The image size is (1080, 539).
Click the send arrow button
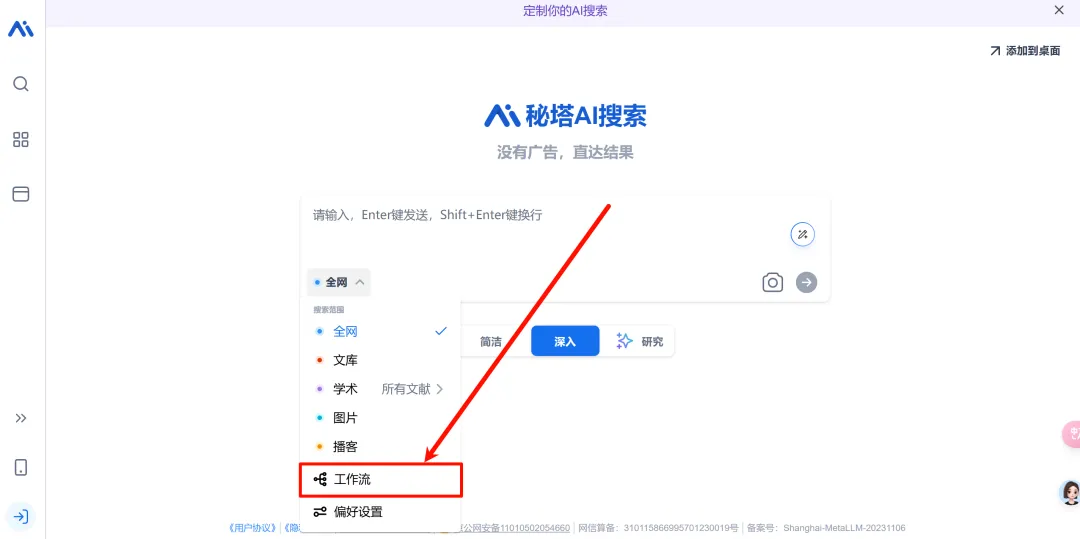(807, 282)
